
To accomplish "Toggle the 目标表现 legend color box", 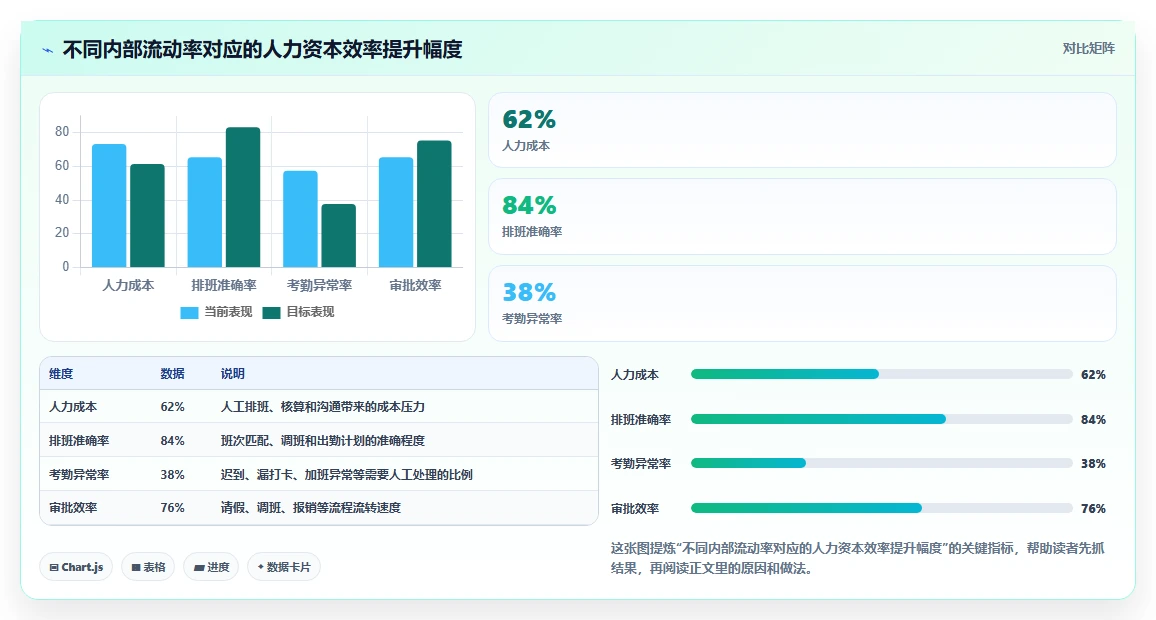I will point(271,313).
